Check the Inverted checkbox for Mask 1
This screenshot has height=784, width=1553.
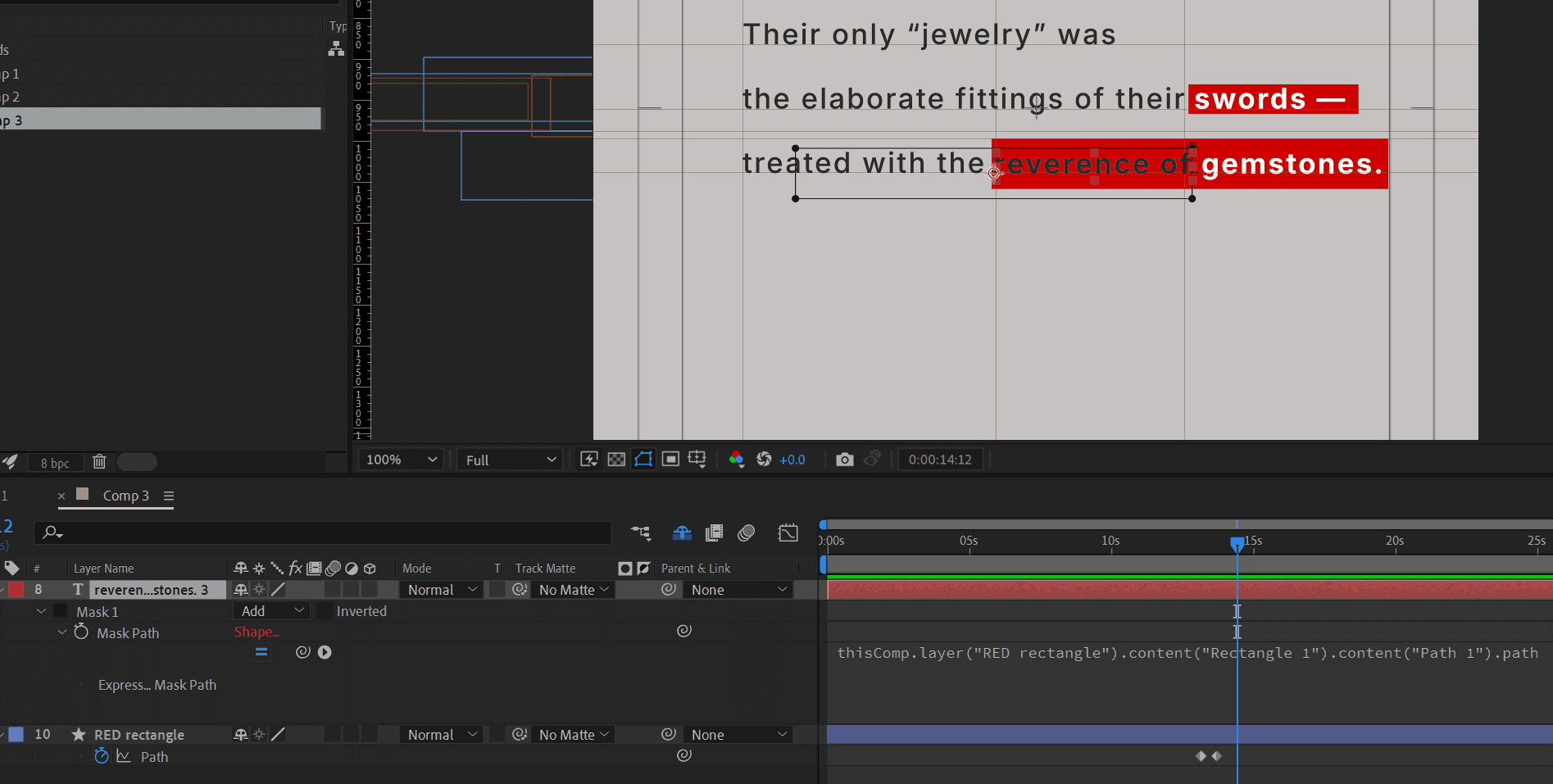pyautogui.click(x=325, y=611)
